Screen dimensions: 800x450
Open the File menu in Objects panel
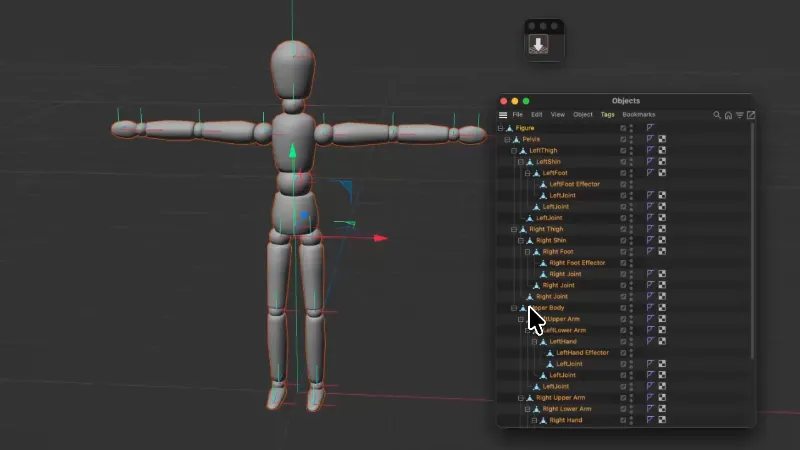tap(517, 115)
